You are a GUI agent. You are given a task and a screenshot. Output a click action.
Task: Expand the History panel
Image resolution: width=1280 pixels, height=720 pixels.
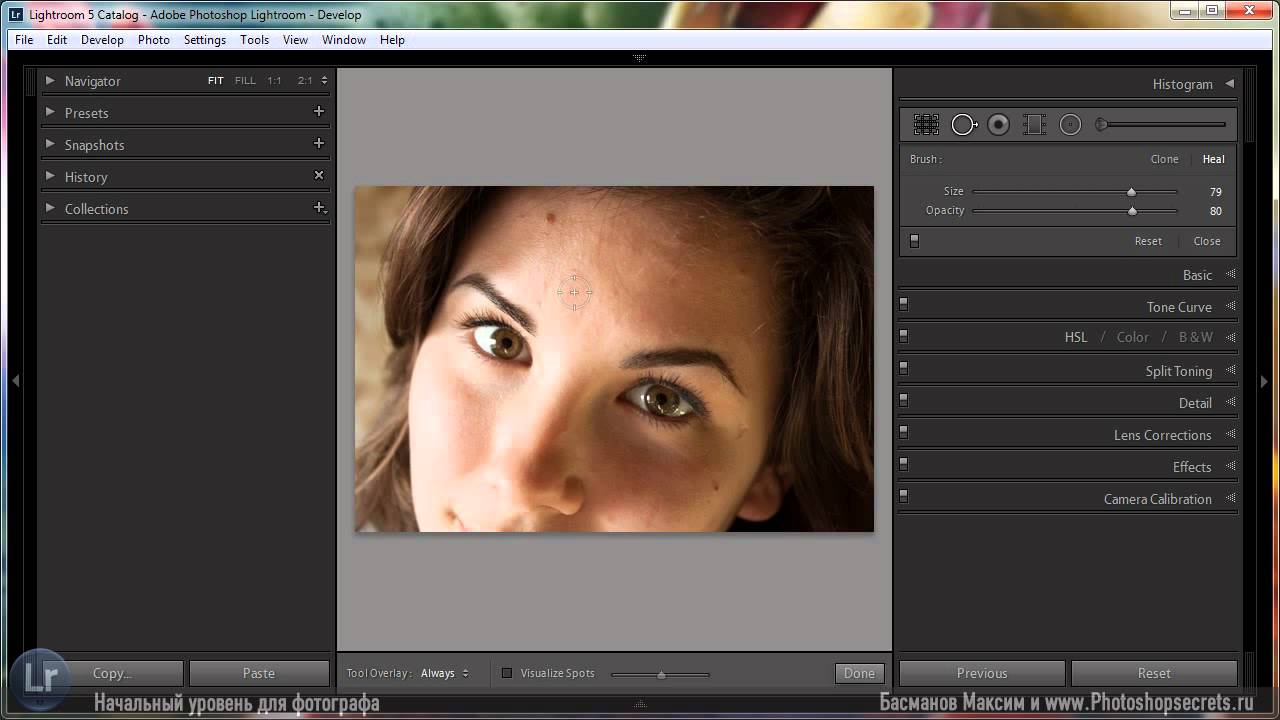pos(50,176)
